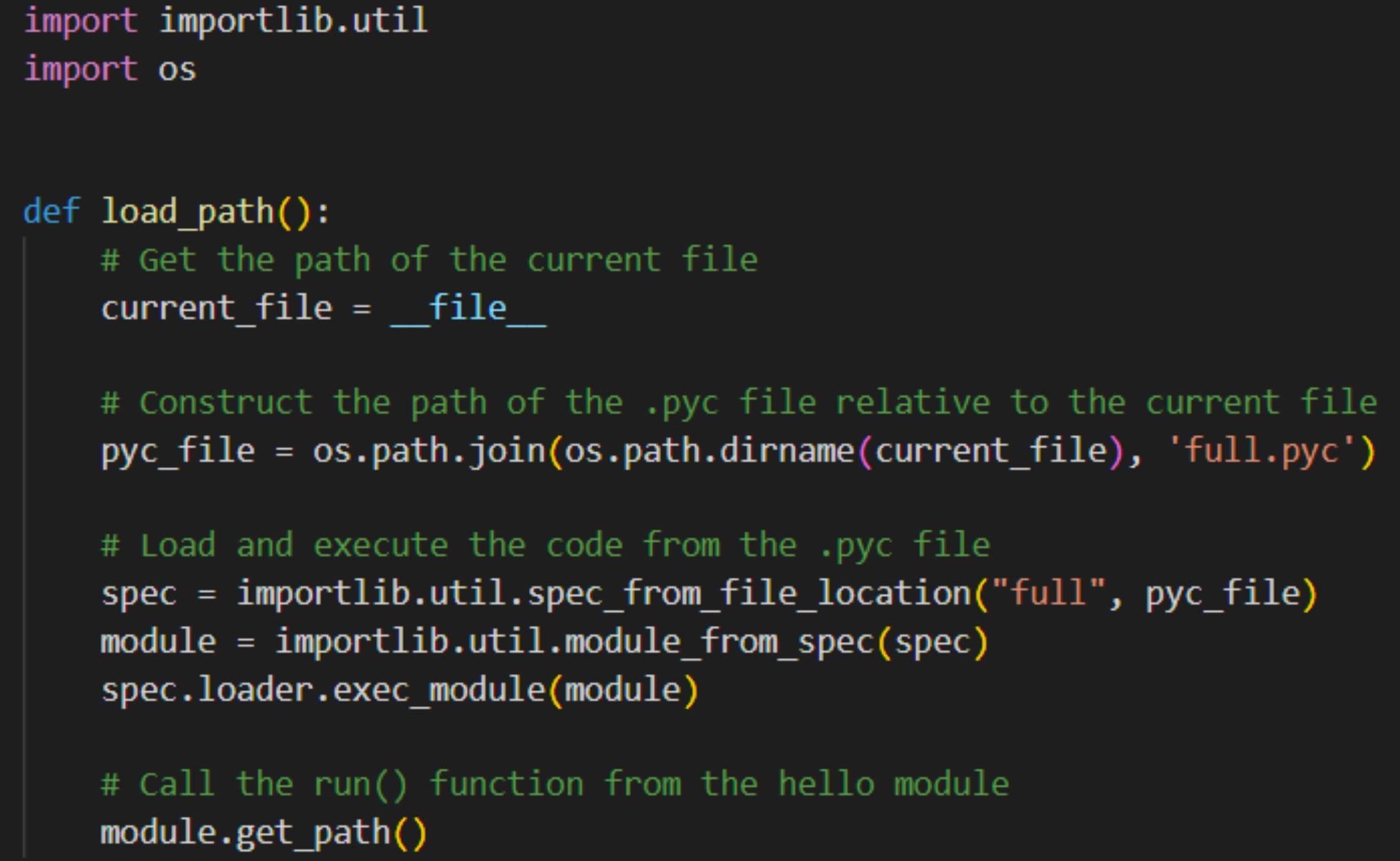1400x861 pixels.
Task: Click the current_file variable assignment
Action: coord(216,308)
